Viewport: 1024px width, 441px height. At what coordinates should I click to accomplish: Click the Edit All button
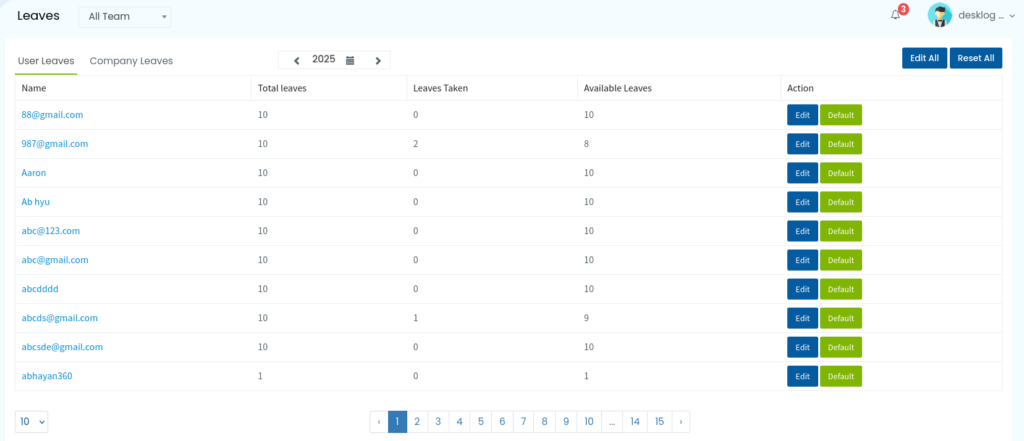(925, 58)
